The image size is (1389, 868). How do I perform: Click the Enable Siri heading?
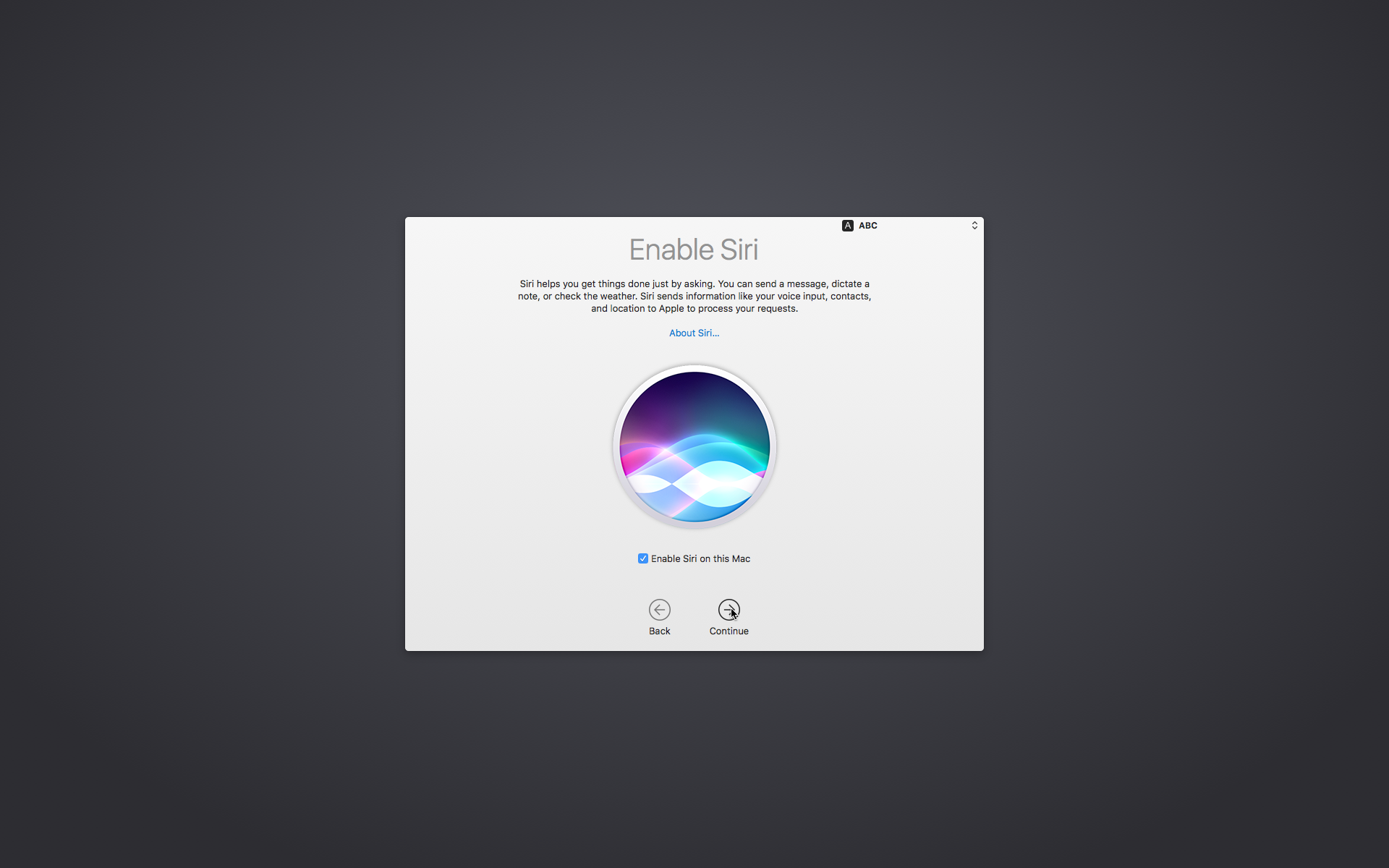pos(694,250)
